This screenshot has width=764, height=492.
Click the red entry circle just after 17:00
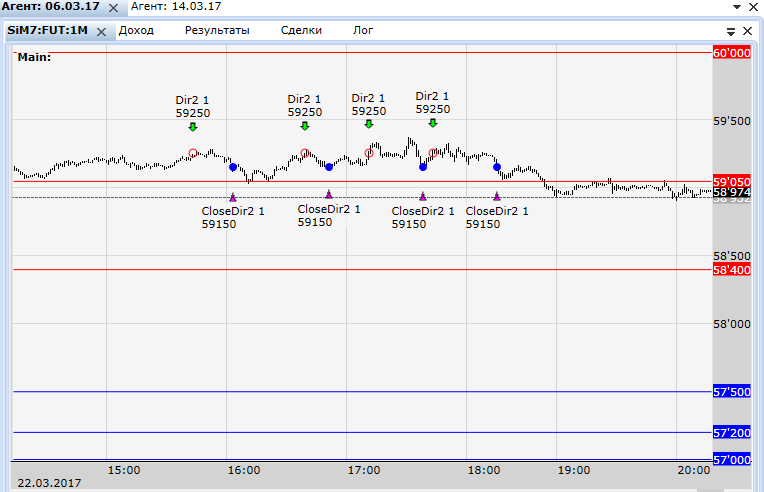369,153
